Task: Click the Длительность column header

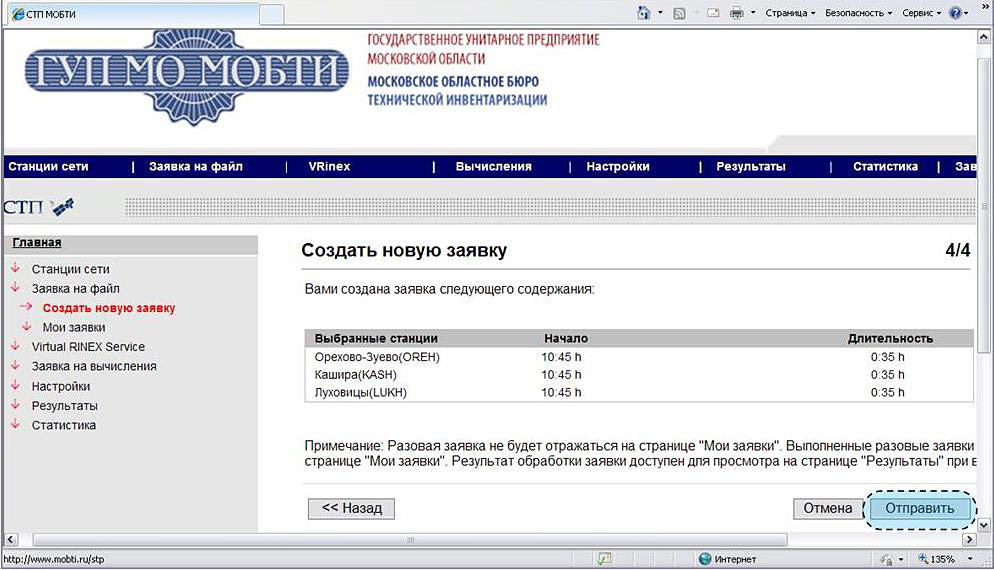Action: pyautogui.click(x=890, y=339)
